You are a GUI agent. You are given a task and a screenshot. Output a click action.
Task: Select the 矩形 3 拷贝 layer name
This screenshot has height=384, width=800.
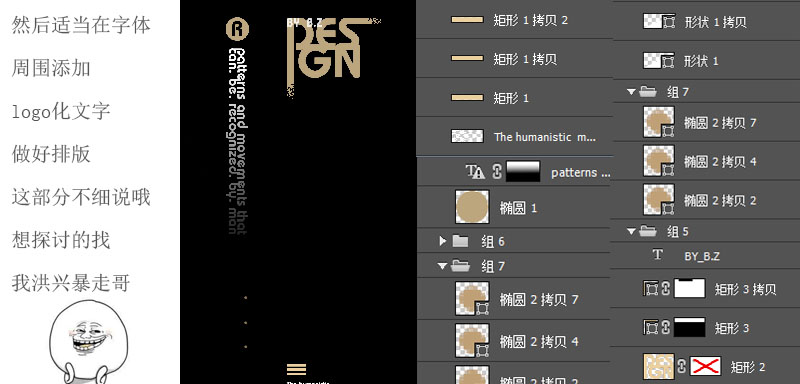[x=745, y=289]
